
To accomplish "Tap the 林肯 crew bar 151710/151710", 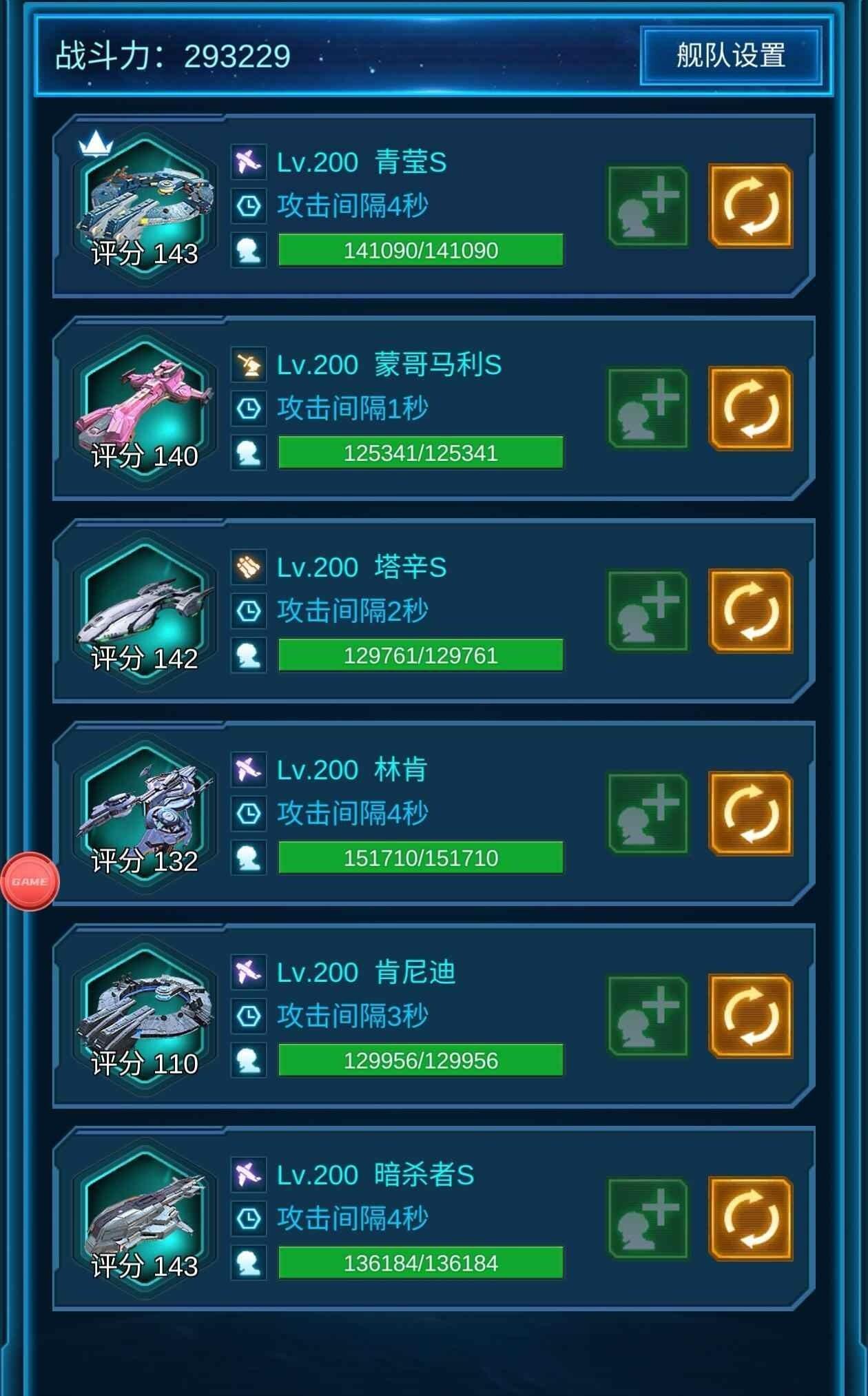I will [x=421, y=858].
